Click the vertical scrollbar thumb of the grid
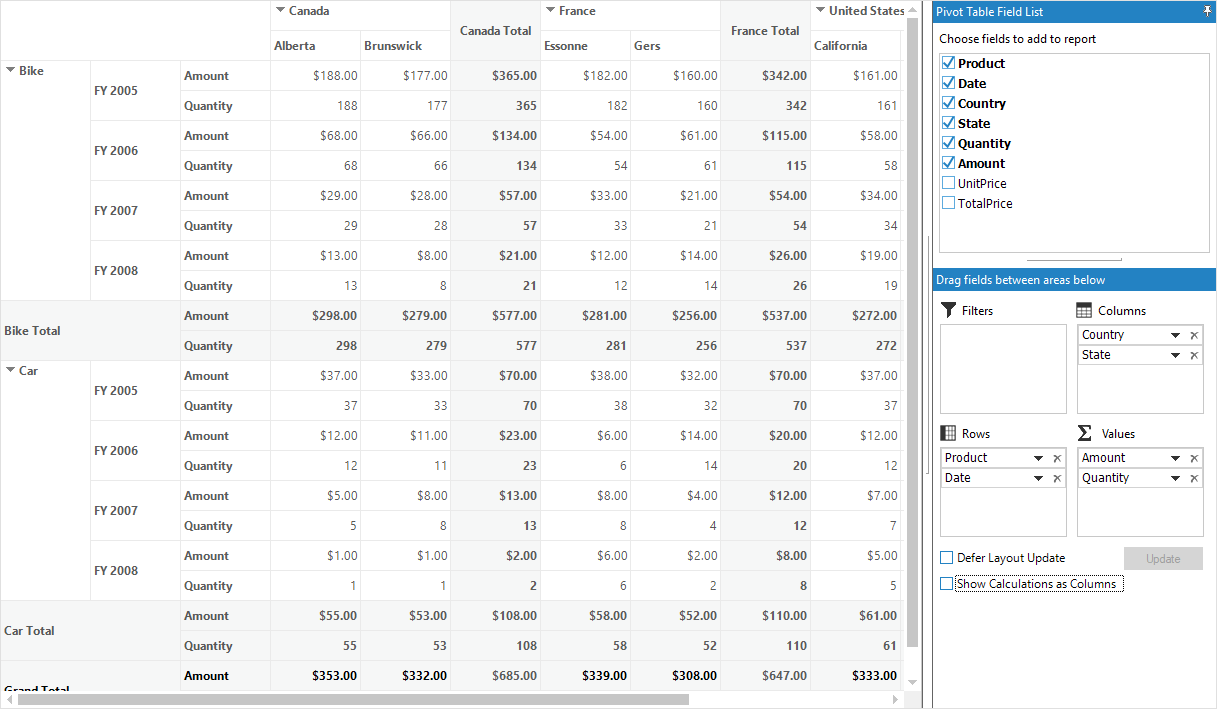 tap(911, 332)
